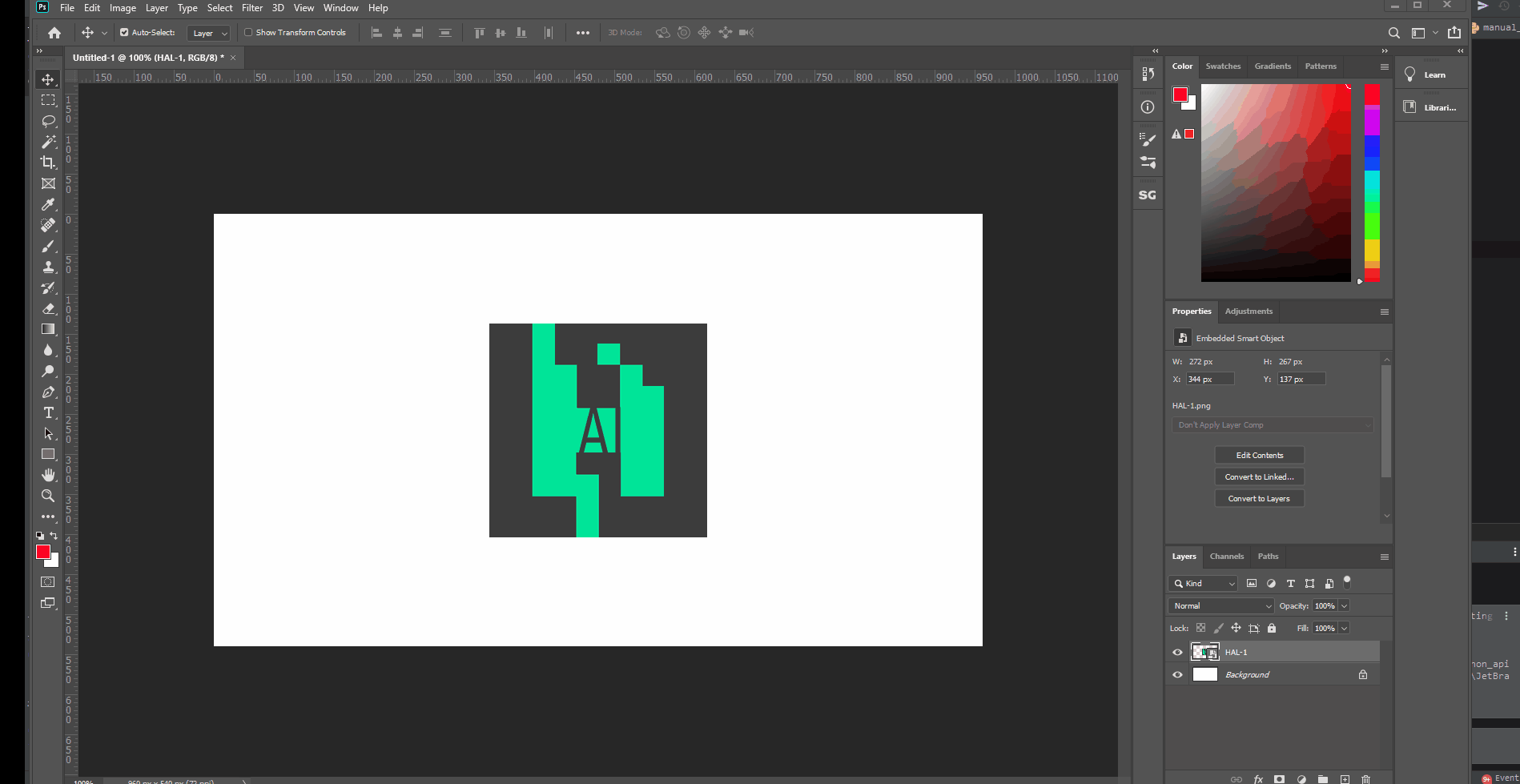
Task: Pick a color from the color spectrum strip
Action: coord(1371,184)
